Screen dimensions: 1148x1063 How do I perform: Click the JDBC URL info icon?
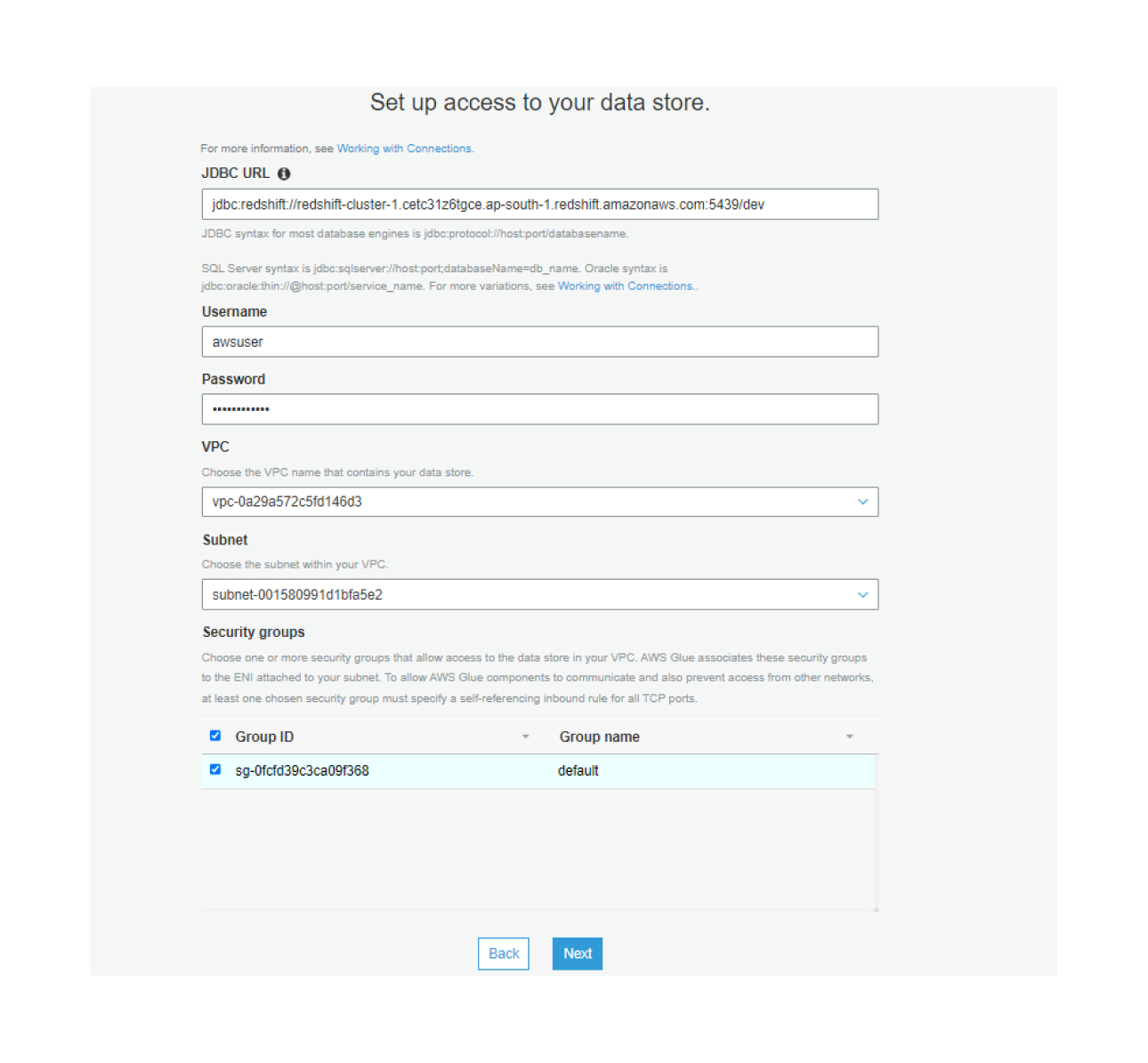284,173
